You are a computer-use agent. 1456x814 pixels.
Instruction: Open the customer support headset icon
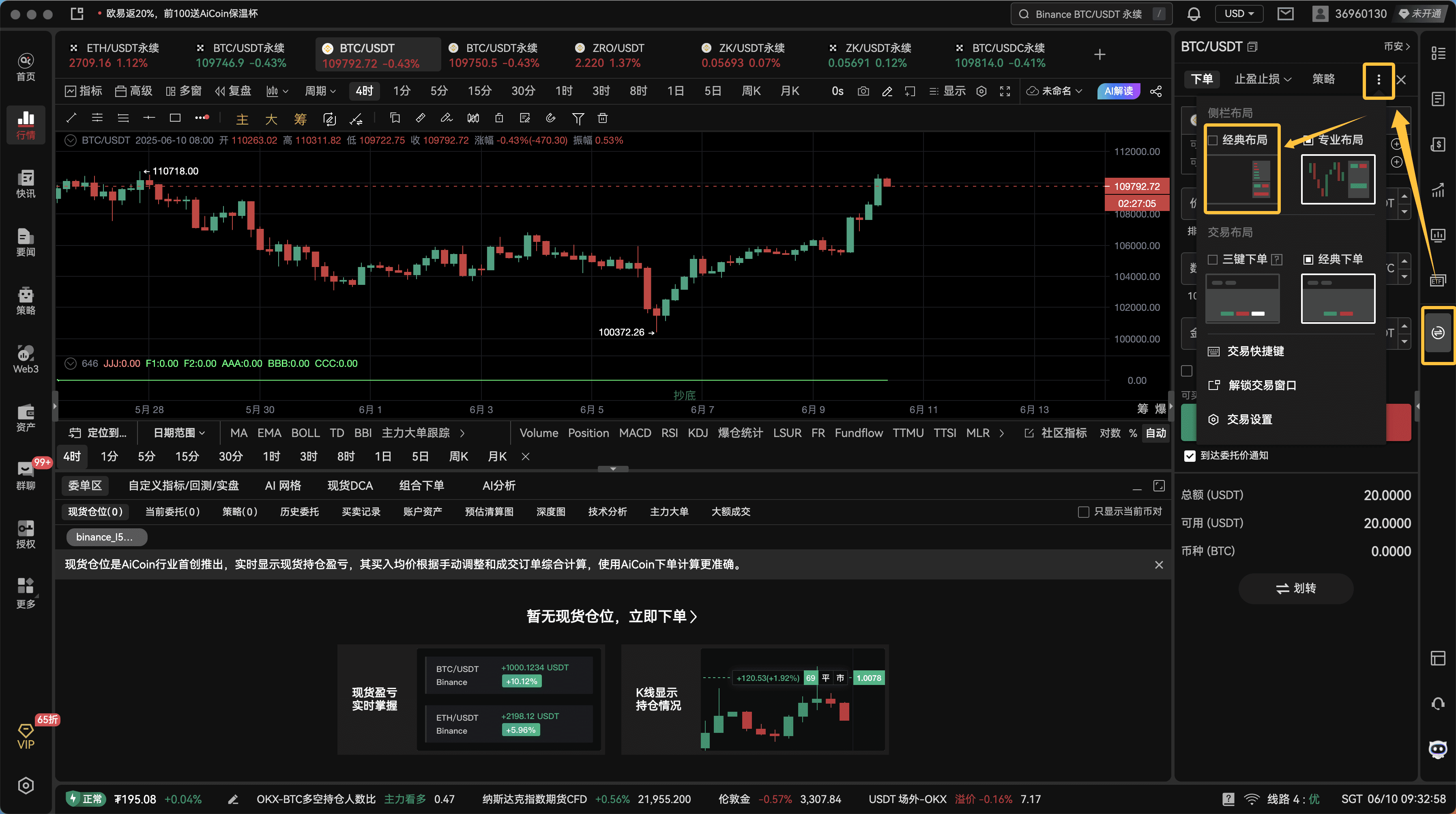(x=1438, y=703)
